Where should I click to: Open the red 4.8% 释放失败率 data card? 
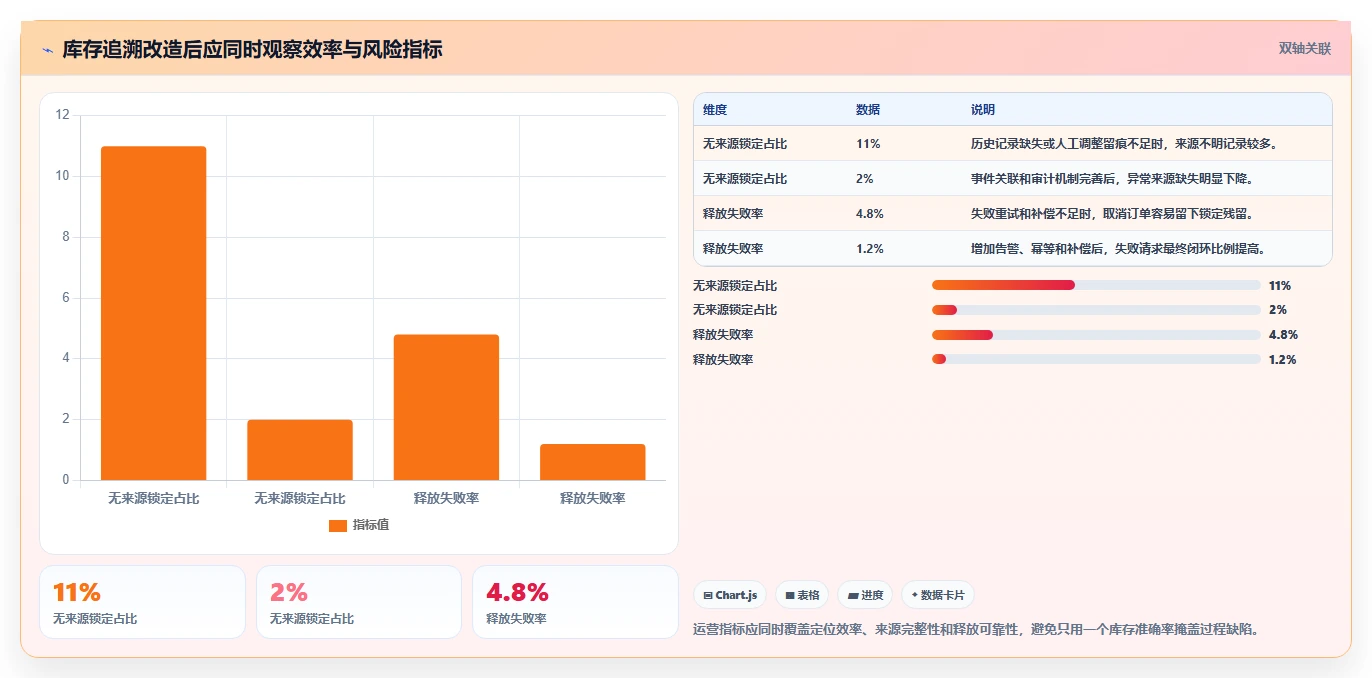pyautogui.click(x=575, y=602)
